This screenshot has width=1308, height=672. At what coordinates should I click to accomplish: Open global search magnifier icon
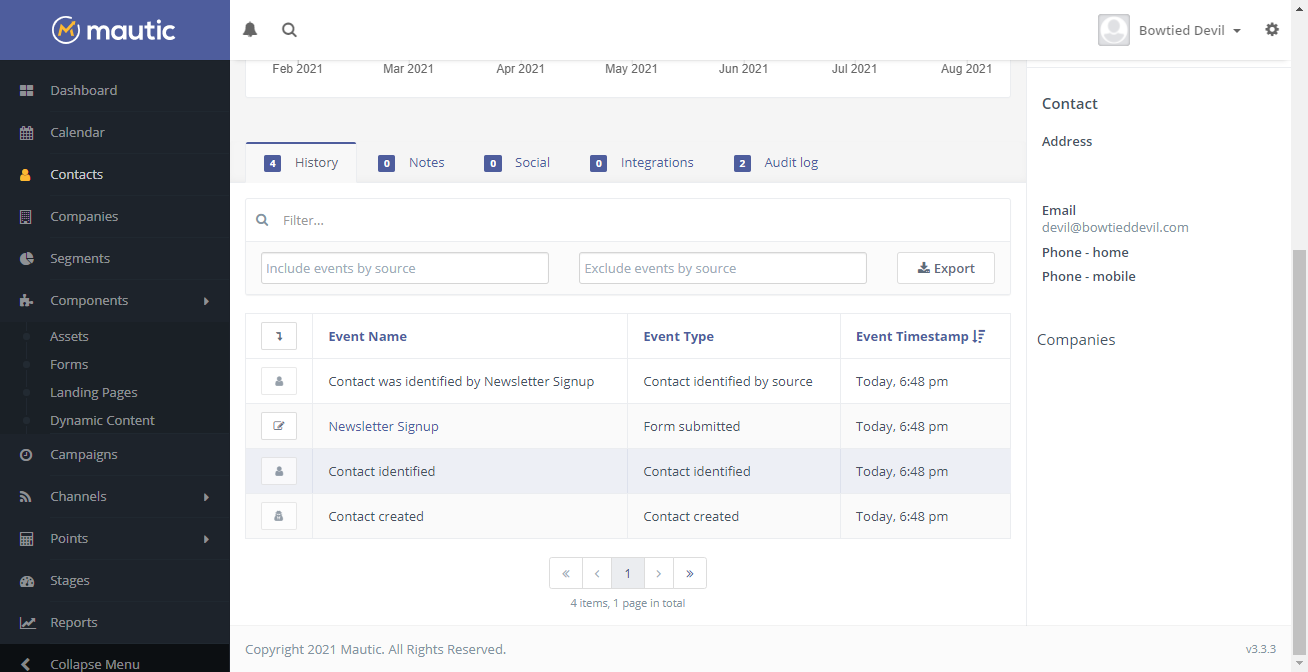(289, 30)
